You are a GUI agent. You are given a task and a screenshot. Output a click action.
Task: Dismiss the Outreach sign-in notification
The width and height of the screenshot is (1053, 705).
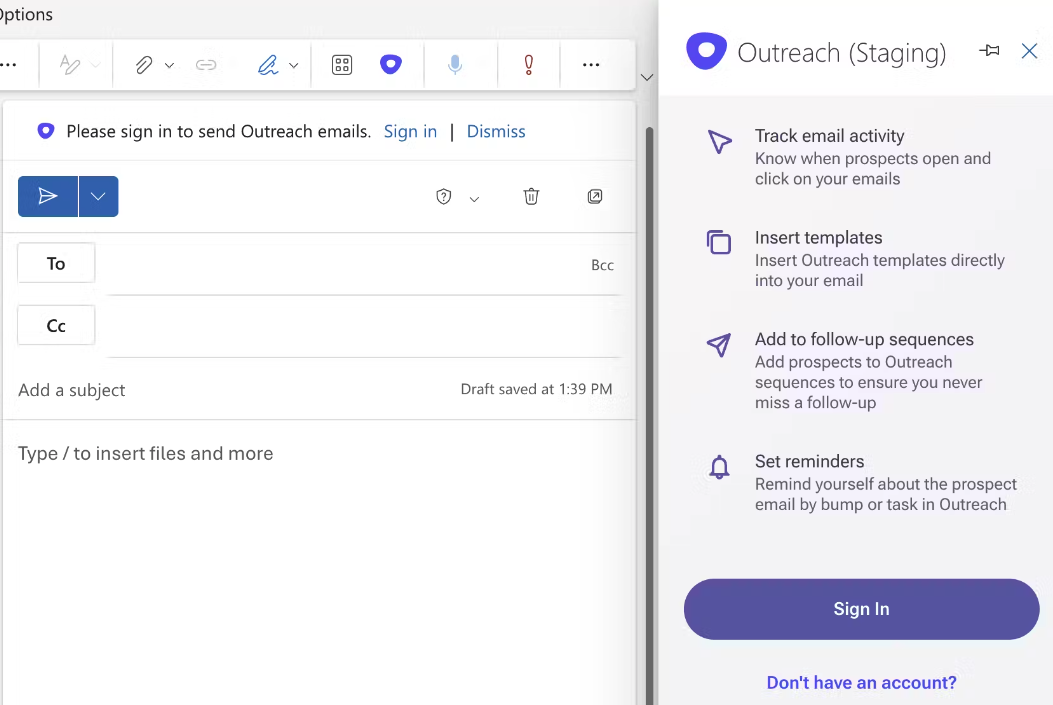coord(495,131)
